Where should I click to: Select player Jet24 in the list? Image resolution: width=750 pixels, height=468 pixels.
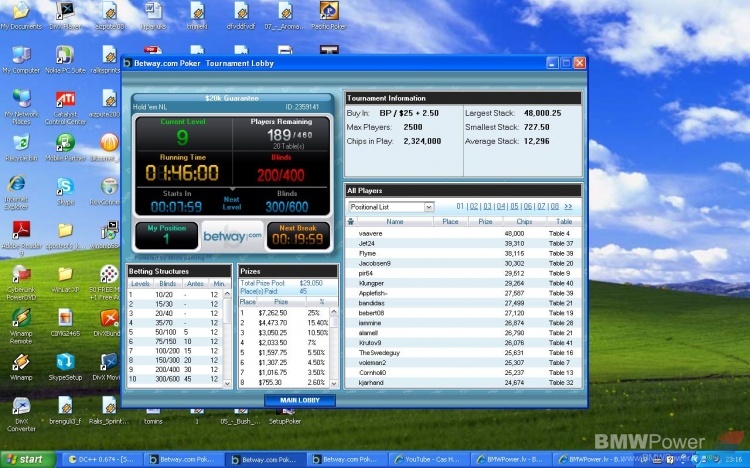[x=463, y=244]
